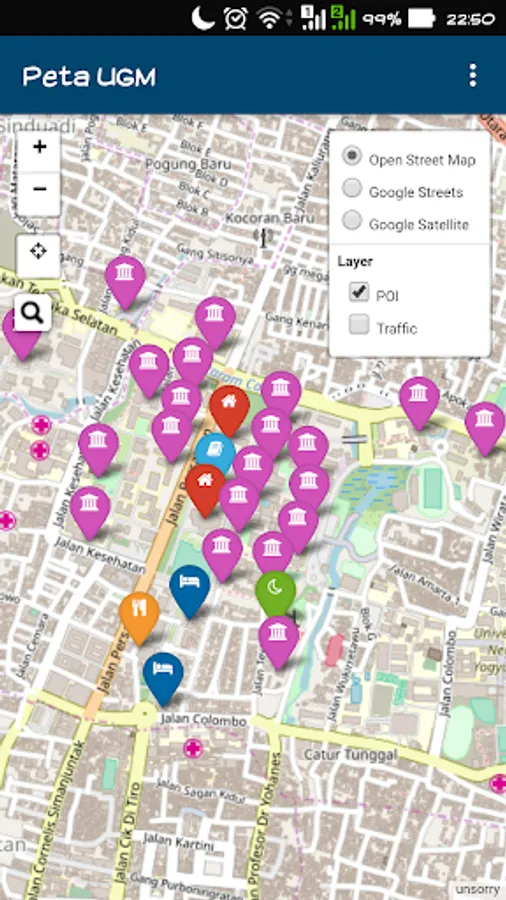Image resolution: width=506 pixels, height=900 pixels.
Task: Tap the locate-me crosshair button
Action: click(x=38, y=254)
